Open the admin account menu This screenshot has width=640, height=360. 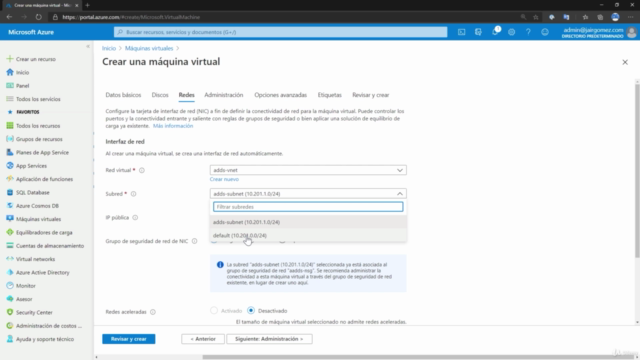599,32
